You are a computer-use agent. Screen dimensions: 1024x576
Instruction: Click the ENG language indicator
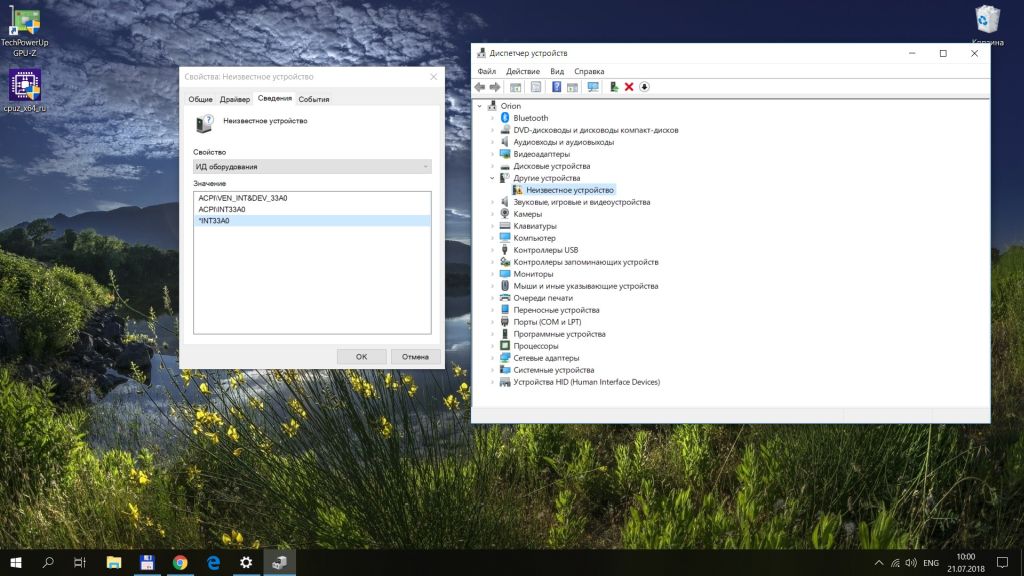coord(931,562)
